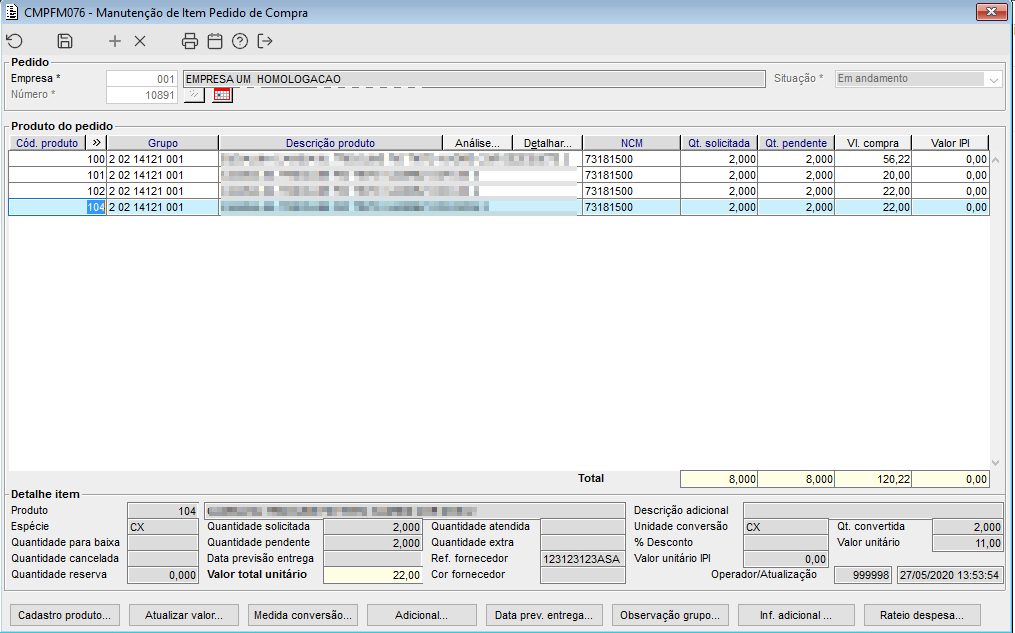Screen dimensions: 1015x633
Task: Click the Valor unitário field 11,00
Action: click(x=968, y=543)
